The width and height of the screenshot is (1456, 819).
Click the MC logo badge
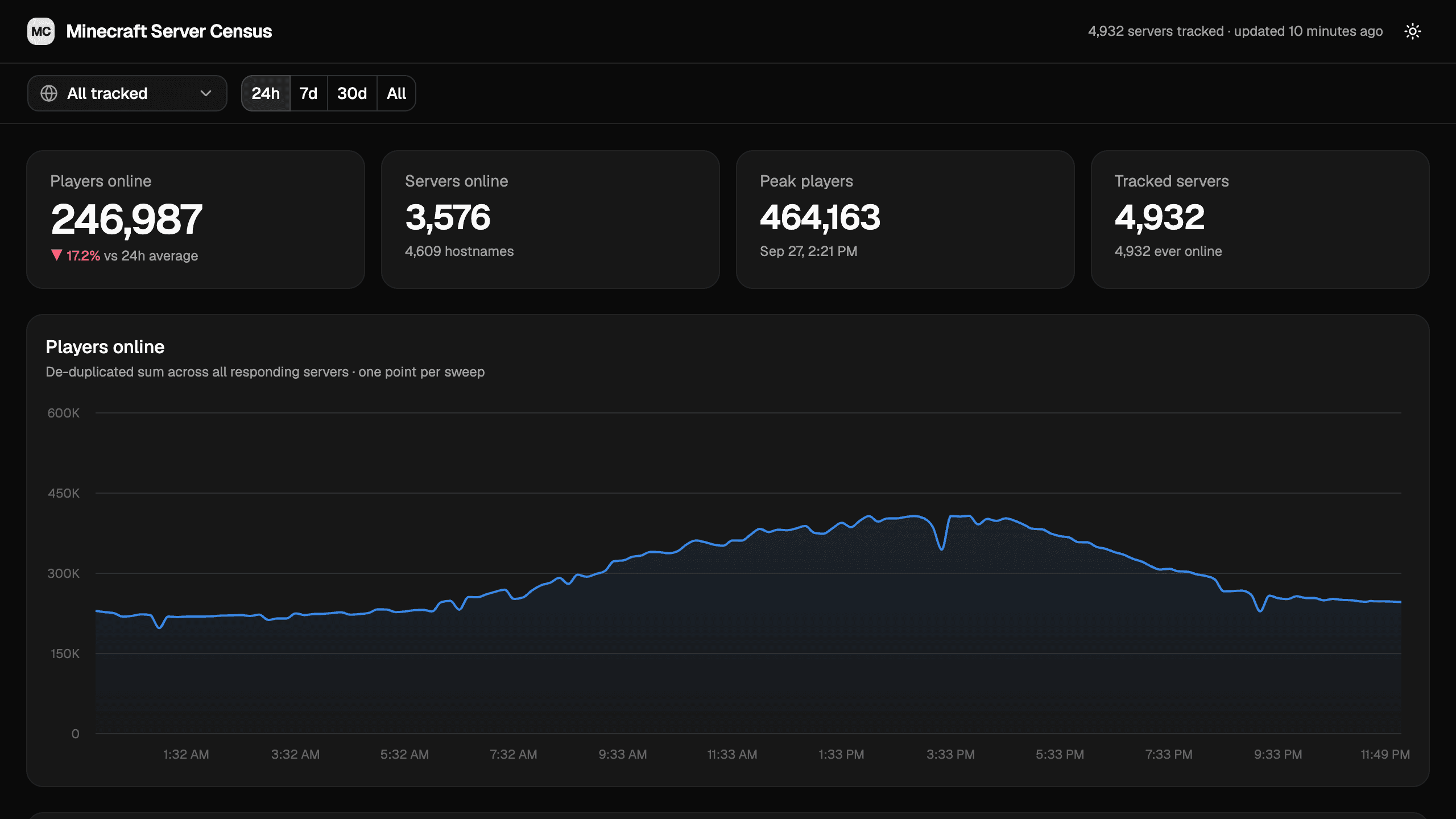tap(41, 31)
